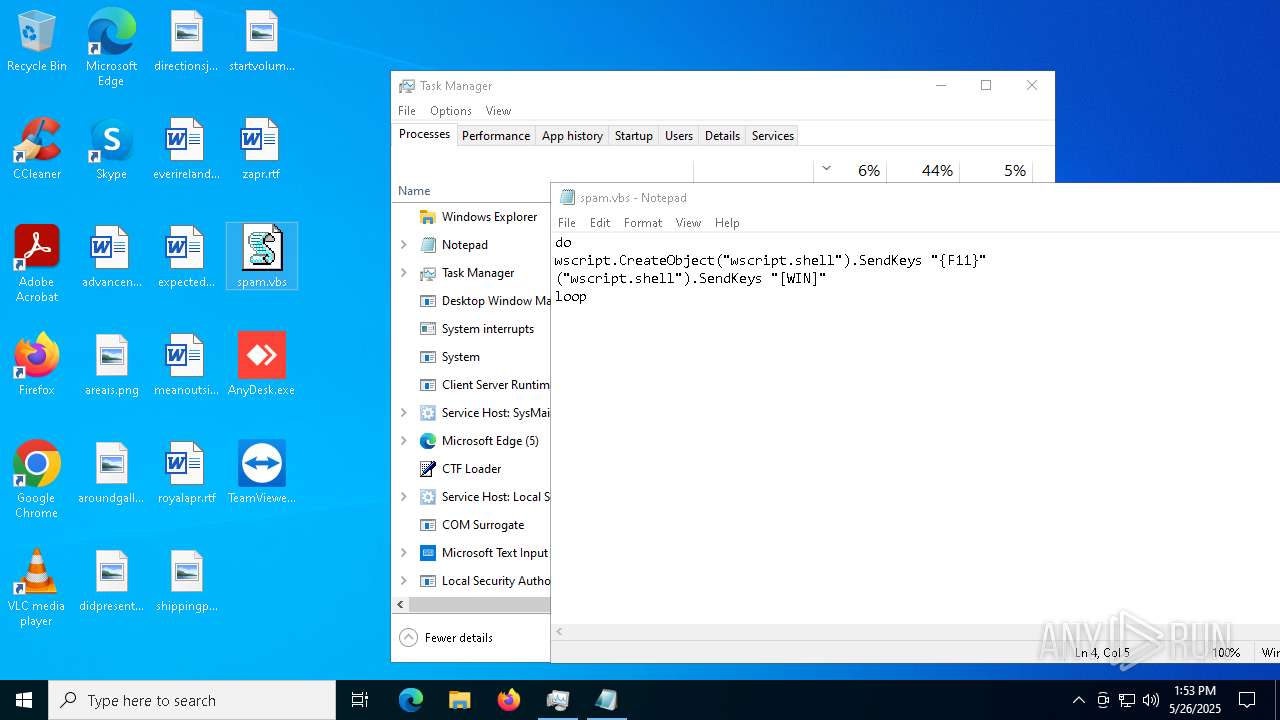Open the Windows Start menu
1280x720 pixels.
tap(24, 700)
